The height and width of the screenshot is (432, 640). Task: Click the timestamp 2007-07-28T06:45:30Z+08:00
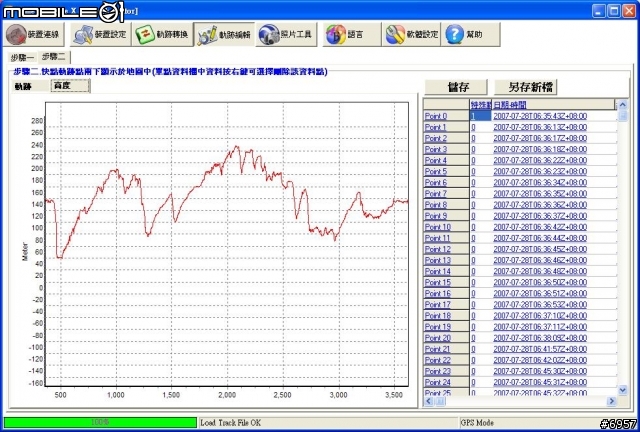pos(540,371)
